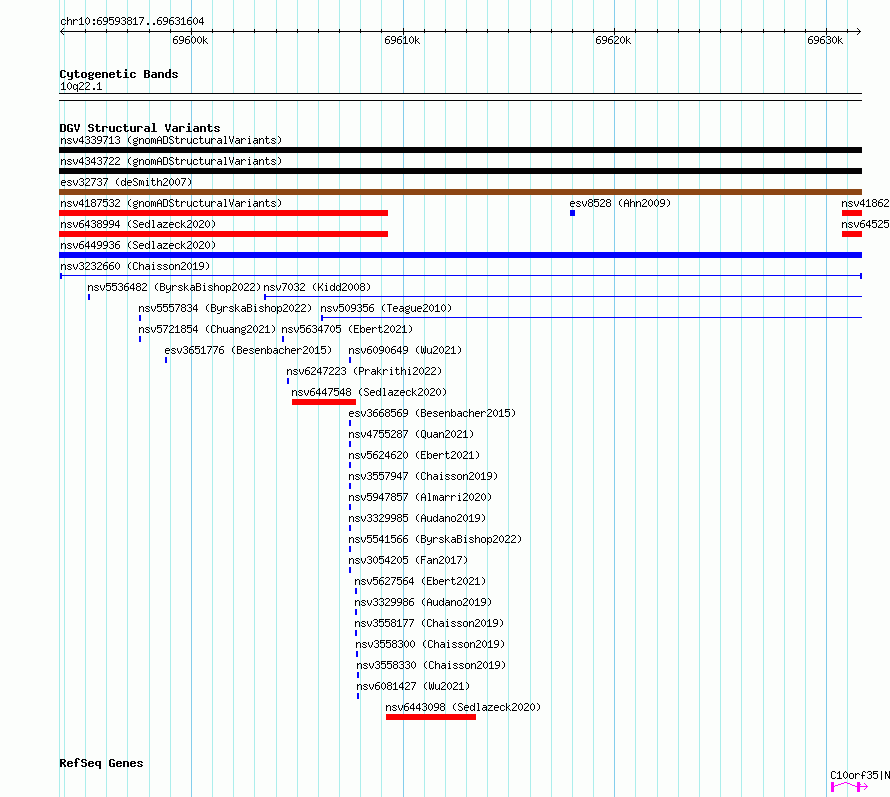Screen dimensions: 890x797
Task: Select nsv3558300 (Chaisson2019) label
Action: point(430,644)
